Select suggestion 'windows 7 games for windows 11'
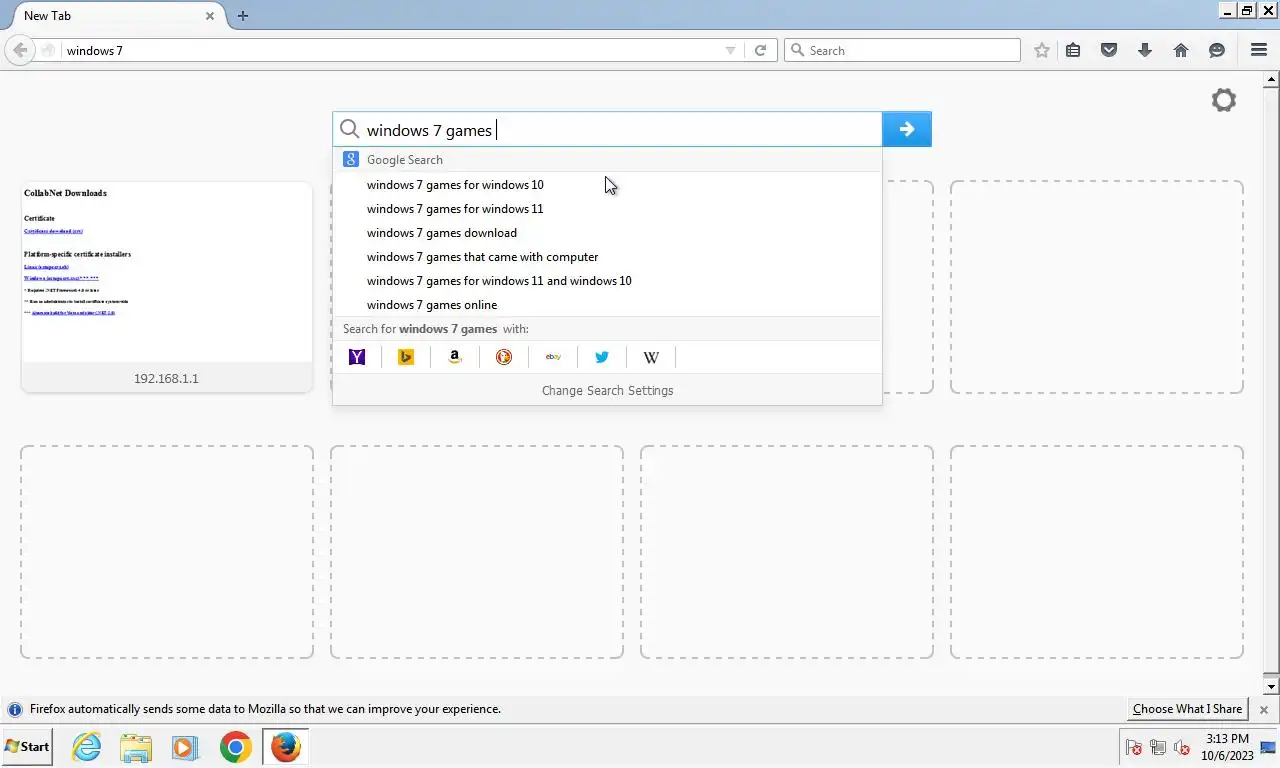Viewport: 1280px width, 768px height. (607, 209)
